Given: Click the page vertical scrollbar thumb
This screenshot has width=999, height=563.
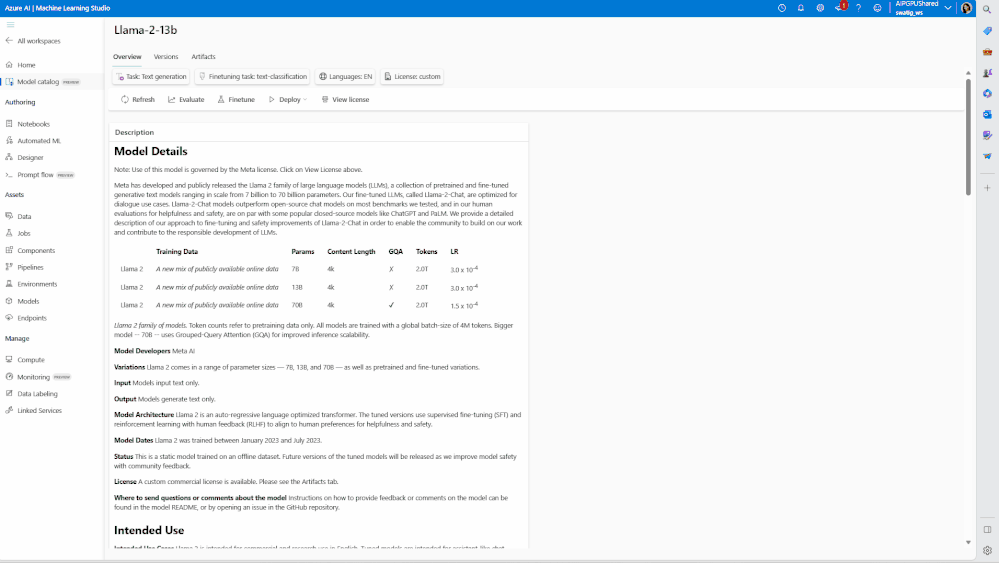Looking at the screenshot, I should point(968,136).
